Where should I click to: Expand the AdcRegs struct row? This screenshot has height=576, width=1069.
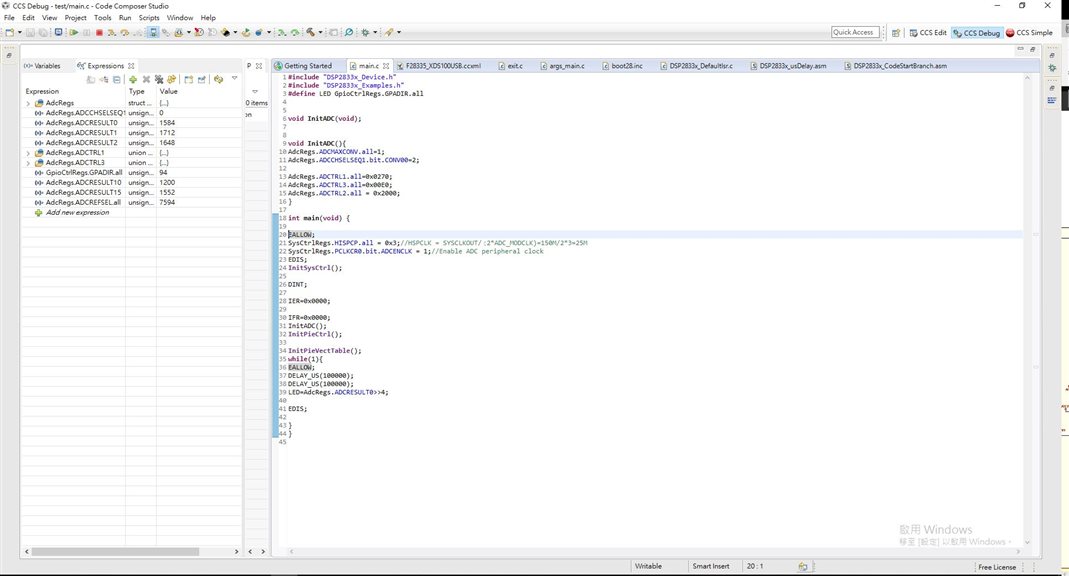tap(28, 104)
